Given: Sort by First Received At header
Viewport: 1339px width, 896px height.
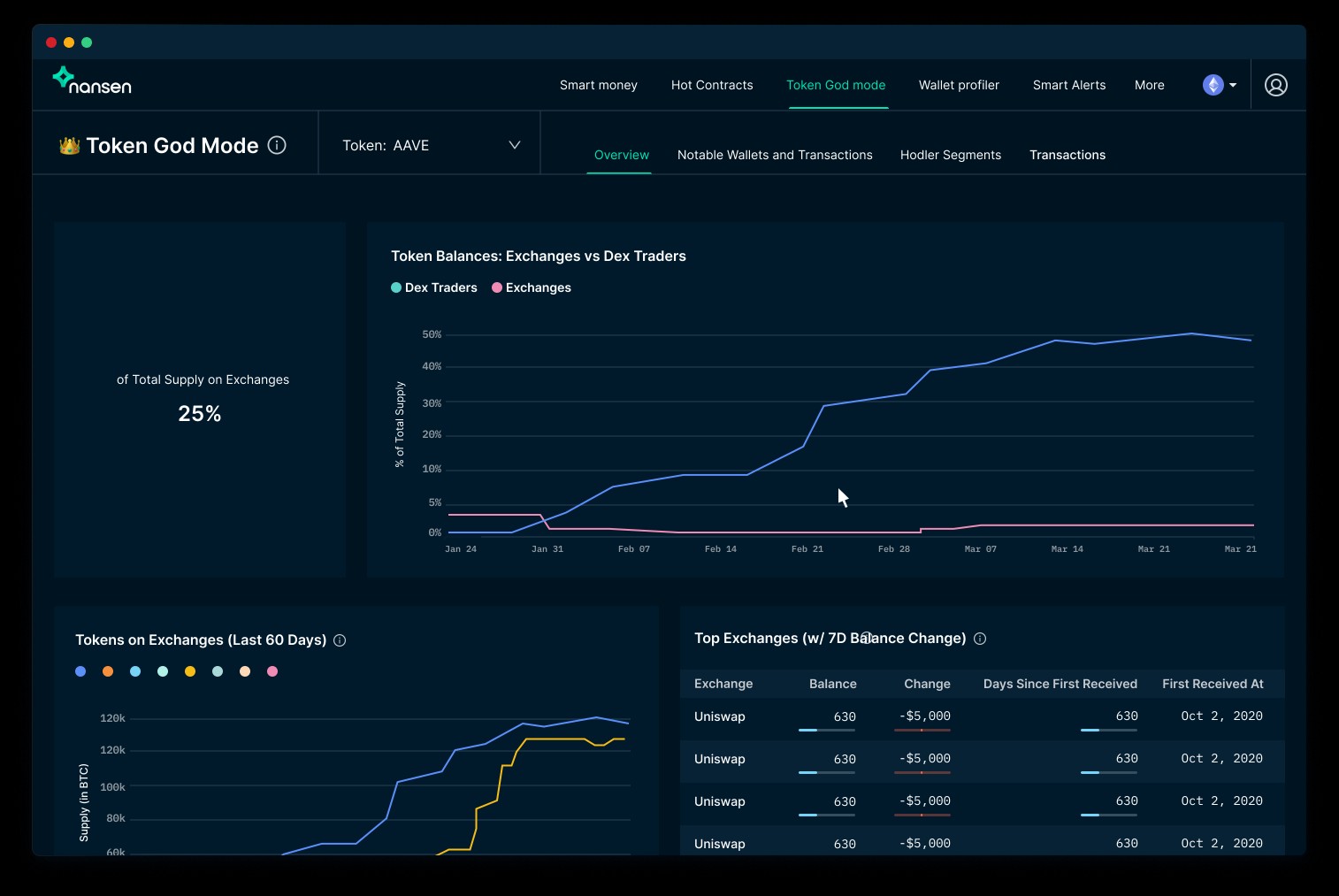Looking at the screenshot, I should tap(1213, 684).
